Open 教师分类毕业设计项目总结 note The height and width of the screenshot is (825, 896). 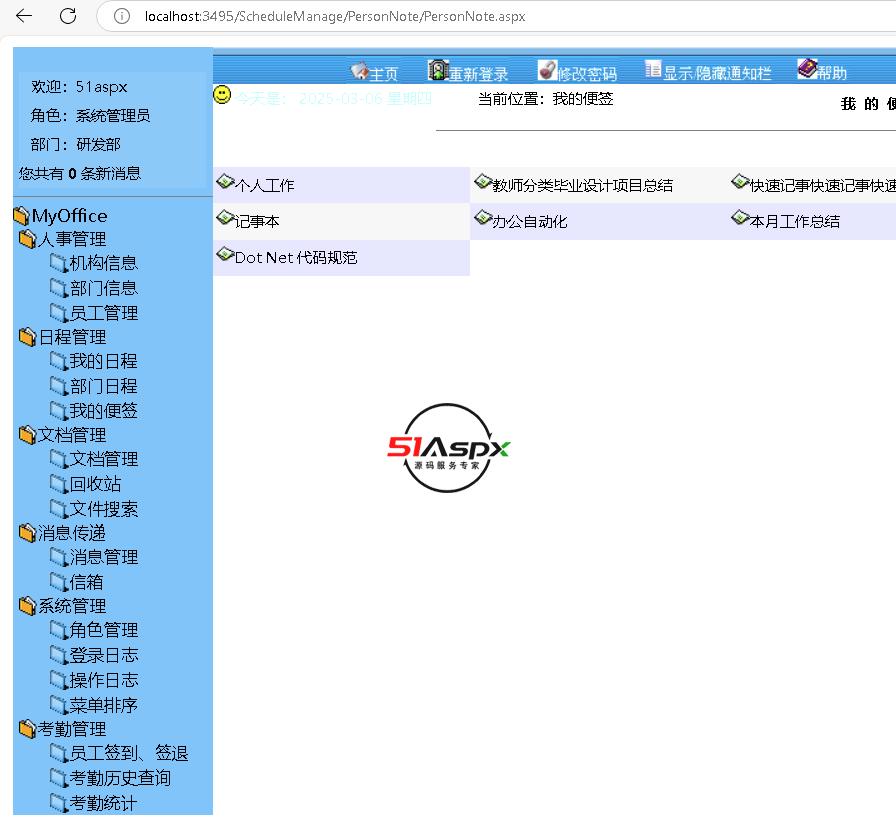coord(582,186)
